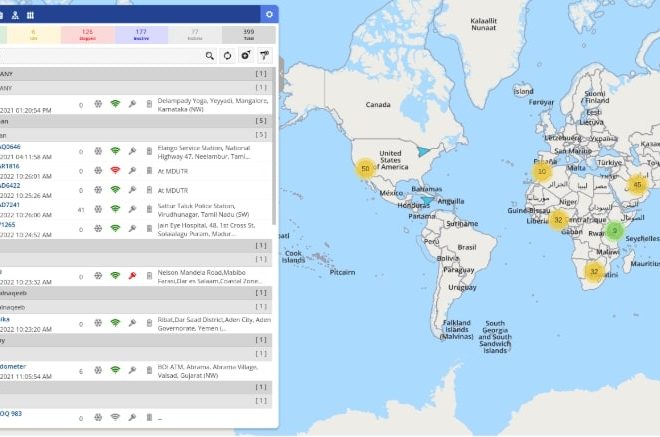This screenshot has height=437, width=660.
Task: Click the person marker icon in header
Action: pos(14,15)
